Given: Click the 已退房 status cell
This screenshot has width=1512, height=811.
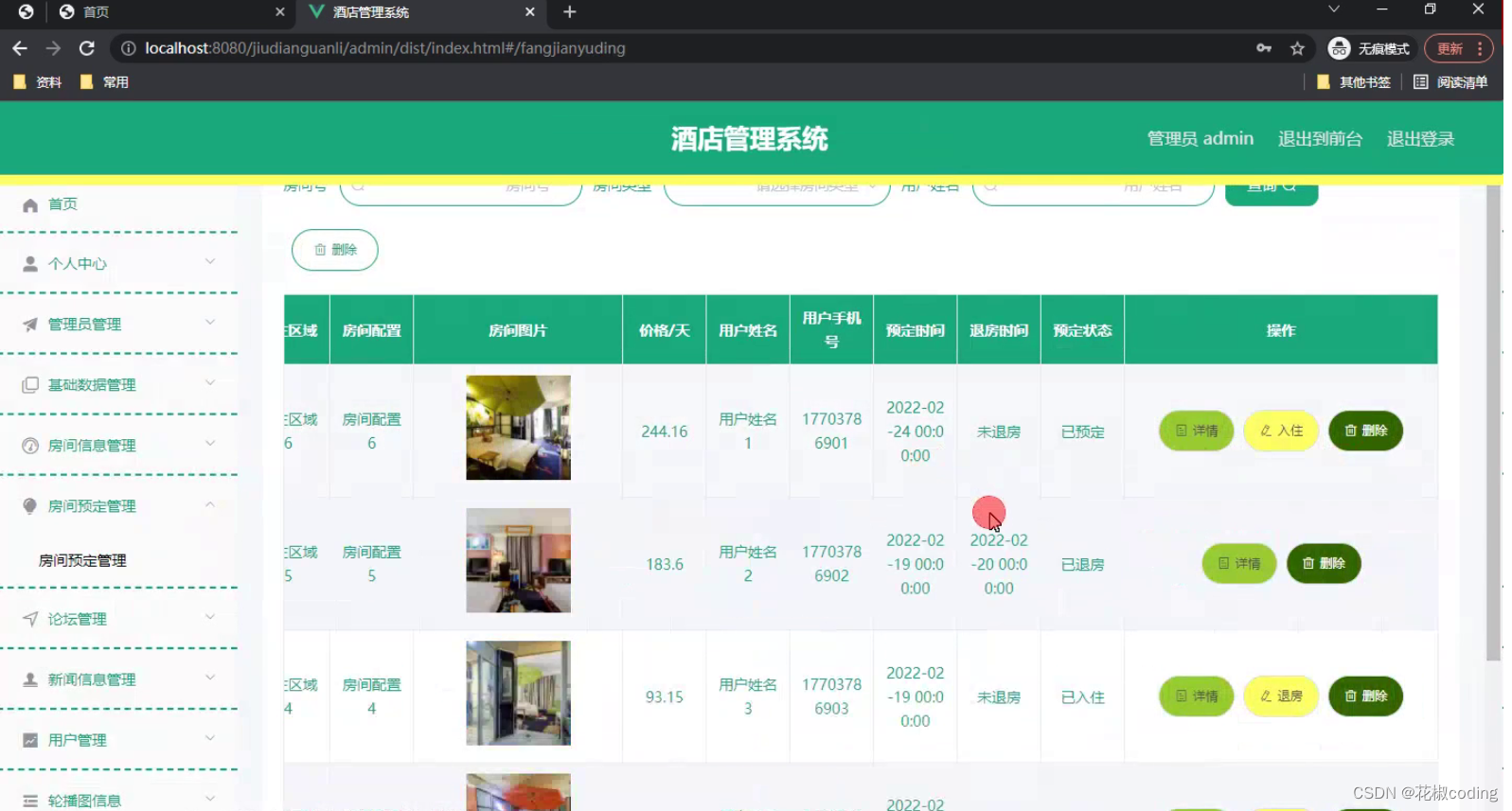Looking at the screenshot, I should pos(1082,564).
